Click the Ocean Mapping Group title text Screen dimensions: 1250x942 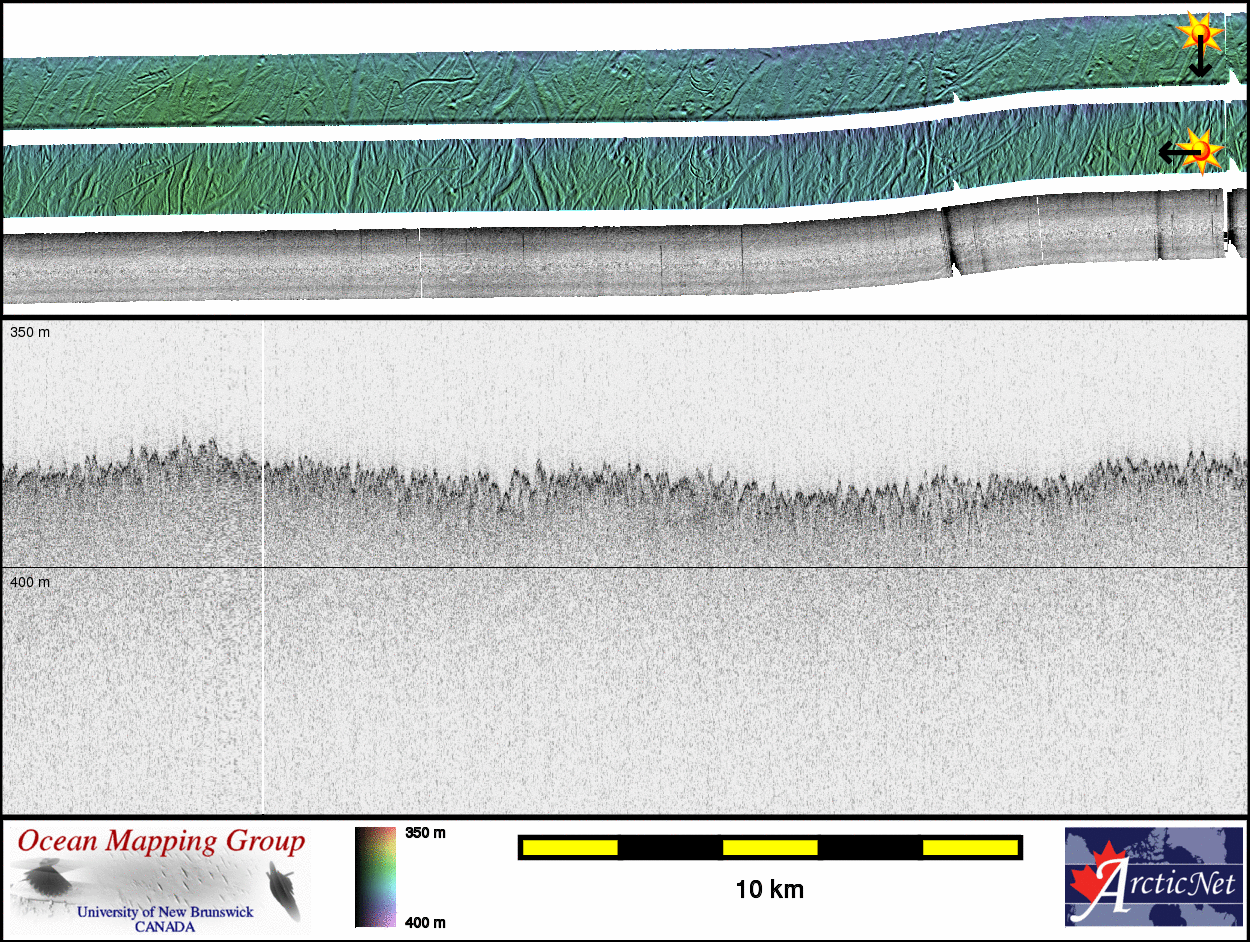tap(161, 842)
